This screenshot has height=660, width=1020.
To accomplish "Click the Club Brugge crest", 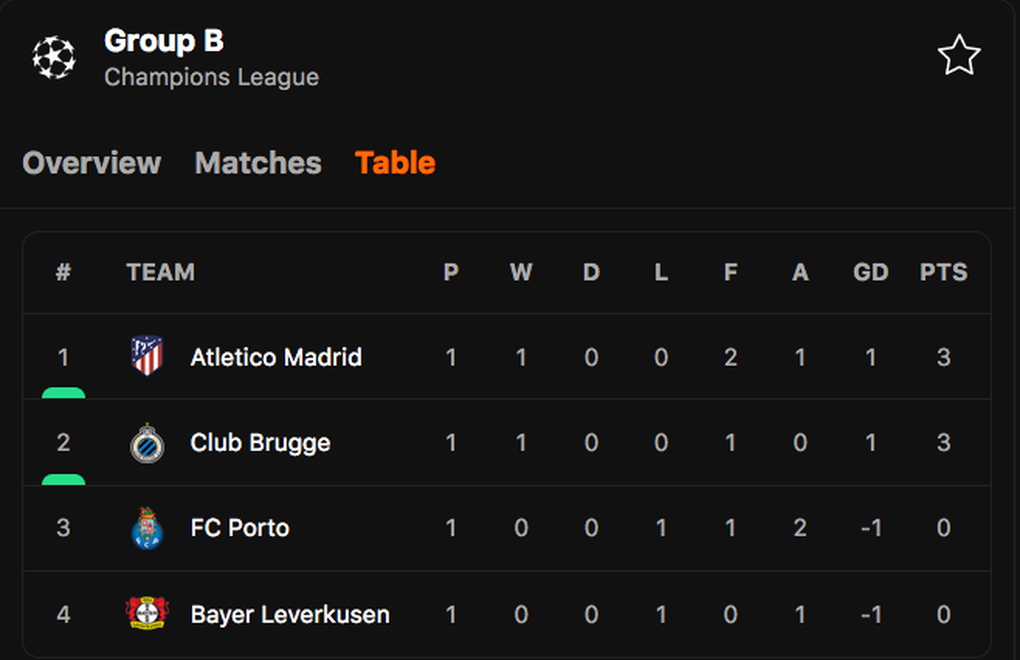I will [147, 443].
